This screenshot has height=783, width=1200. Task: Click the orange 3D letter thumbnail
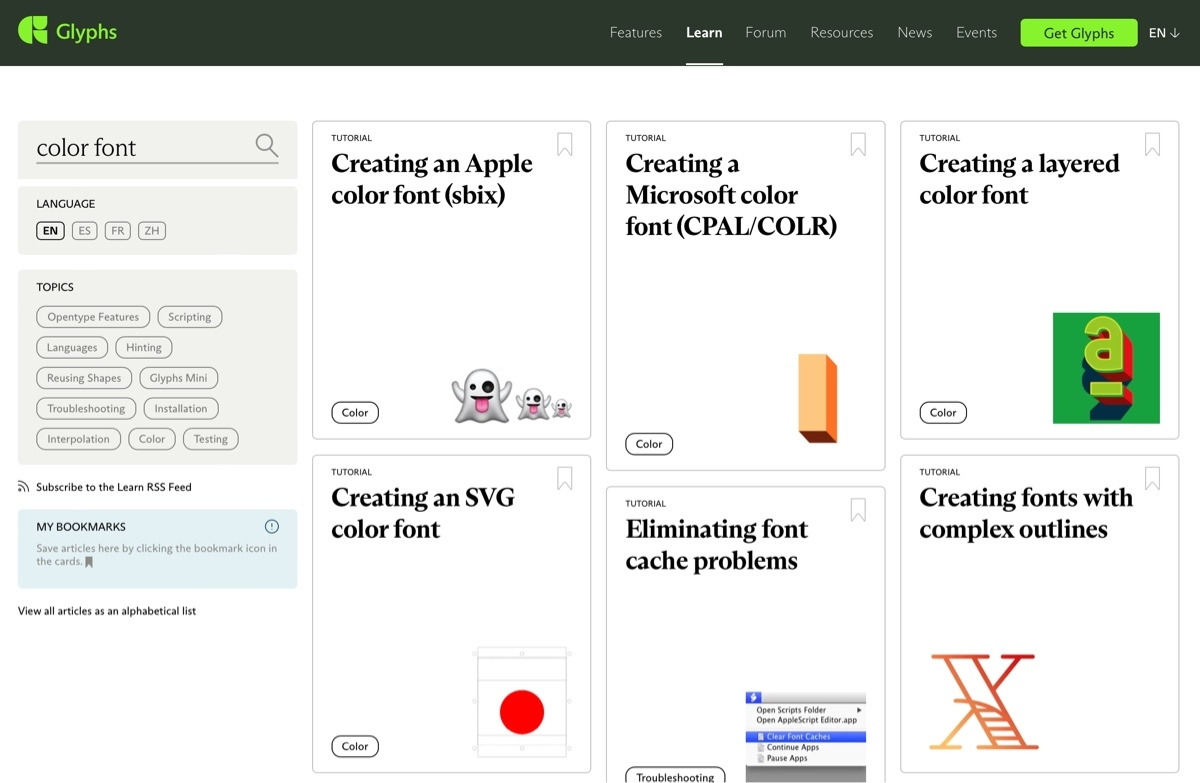click(818, 398)
